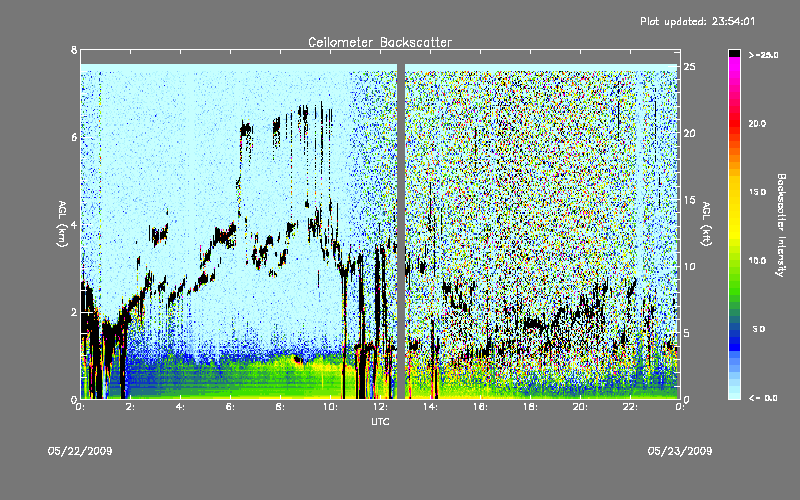Click the green colorbar region near 10.0
Viewport: 800px width, 500px height.
734,261
